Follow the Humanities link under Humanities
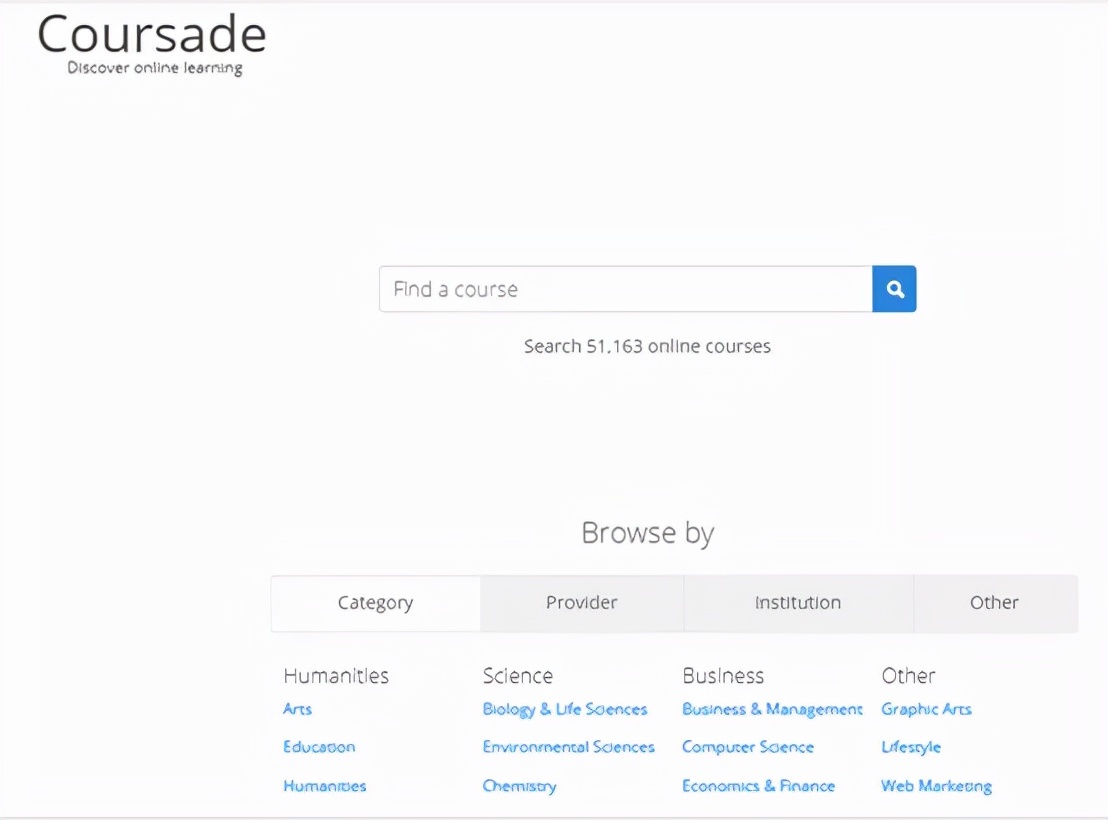Screen dimensions: 1108x820 click(325, 786)
